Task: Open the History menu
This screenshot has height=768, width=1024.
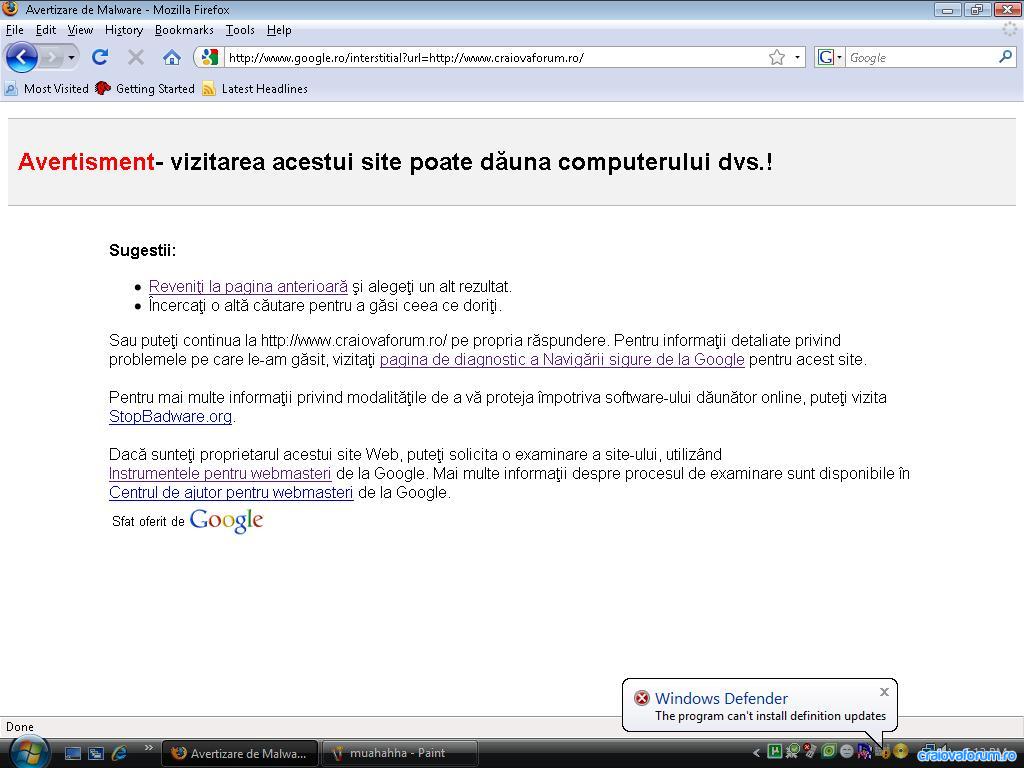Action: 123,30
